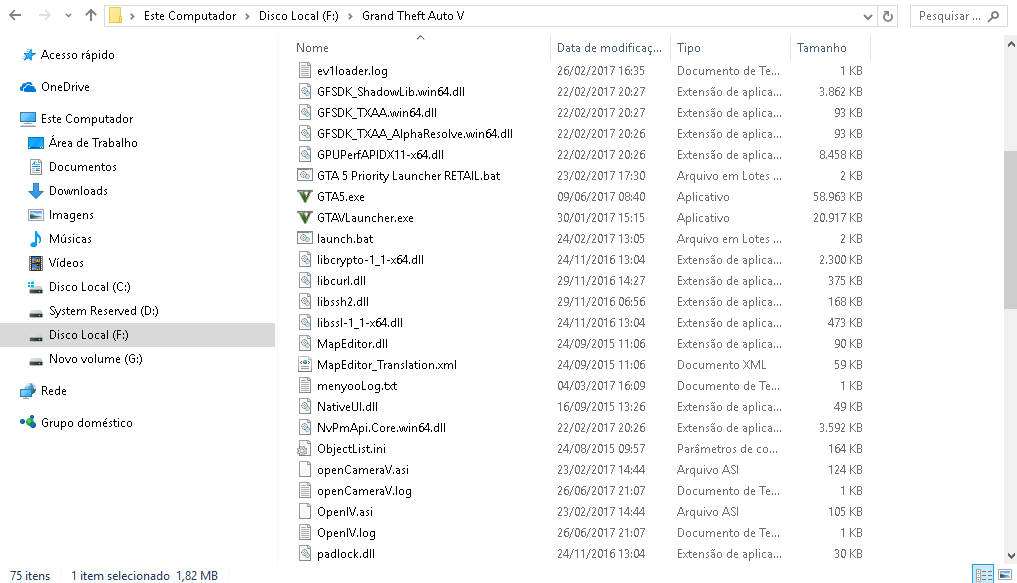The image size is (1017, 583).
Task: Open Acesso rápido in navigation pane
Action: (77, 55)
